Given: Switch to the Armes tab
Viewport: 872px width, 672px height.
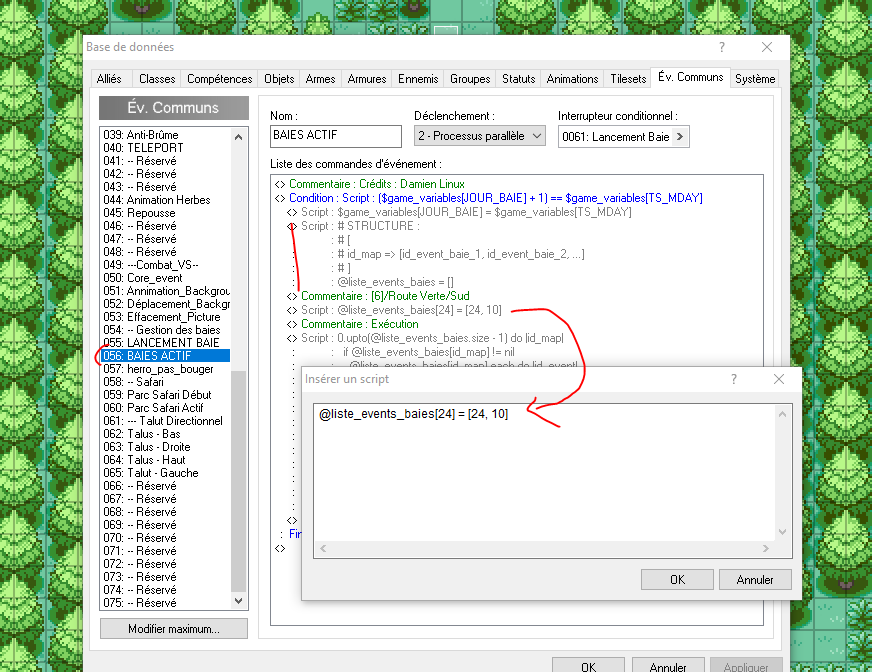Looking at the screenshot, I should (320, 79).
